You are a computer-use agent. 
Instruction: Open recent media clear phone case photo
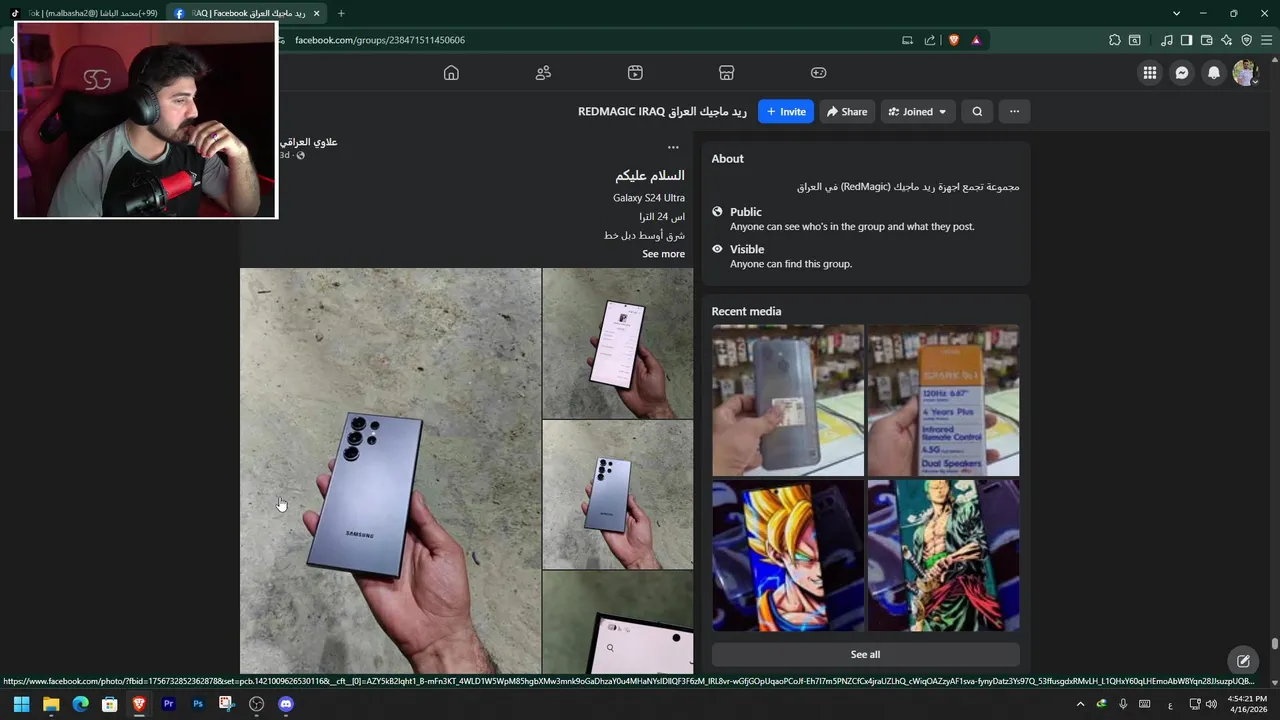point(788,400)
